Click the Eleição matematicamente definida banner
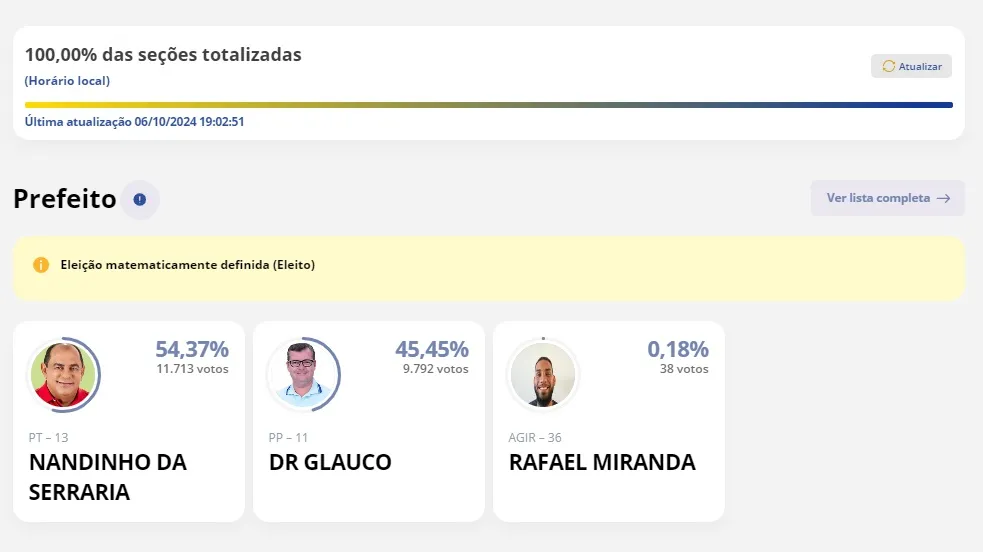 click(x=488, y=268)
